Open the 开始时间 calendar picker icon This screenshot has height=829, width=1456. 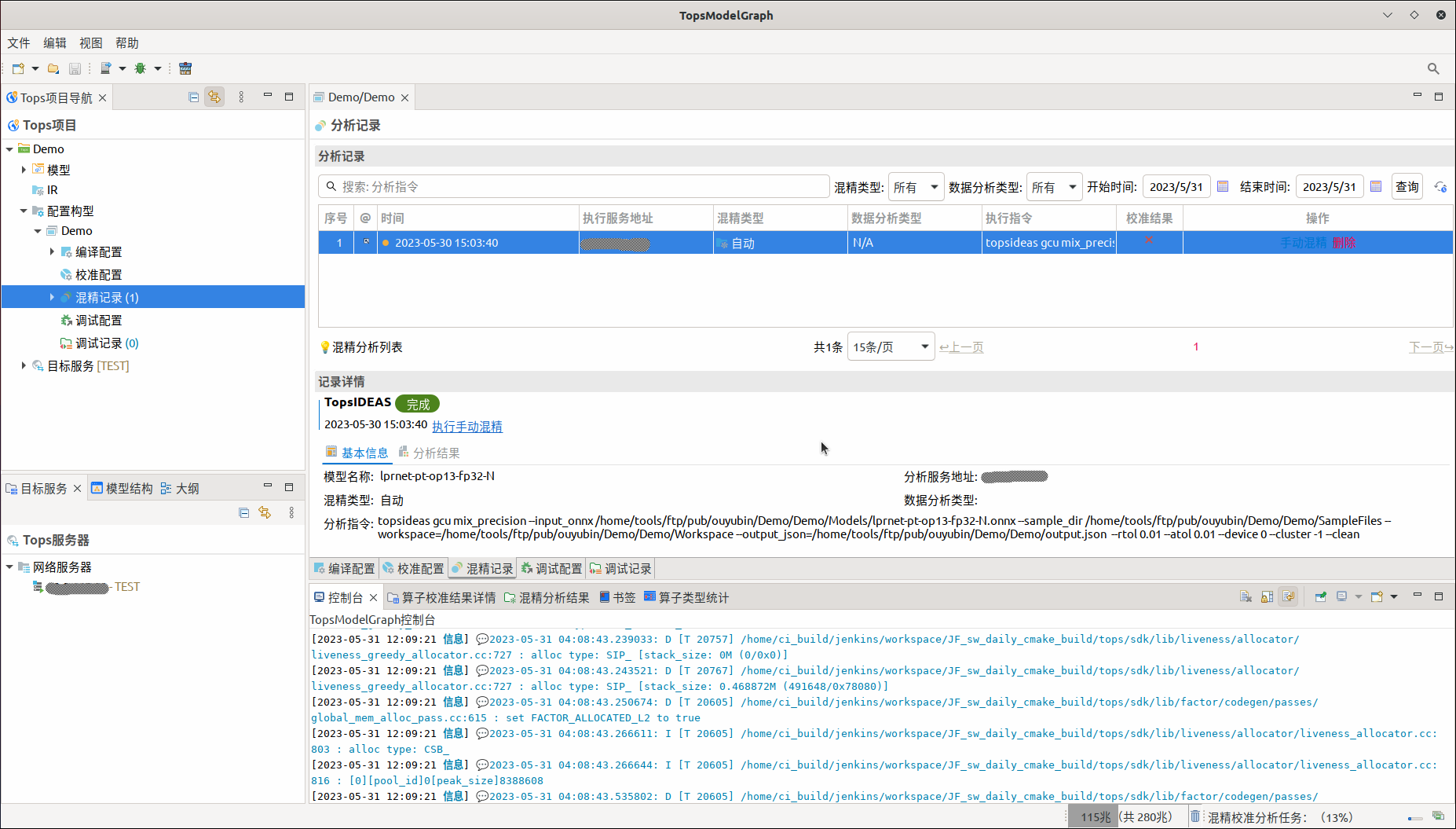(1223, 186)
